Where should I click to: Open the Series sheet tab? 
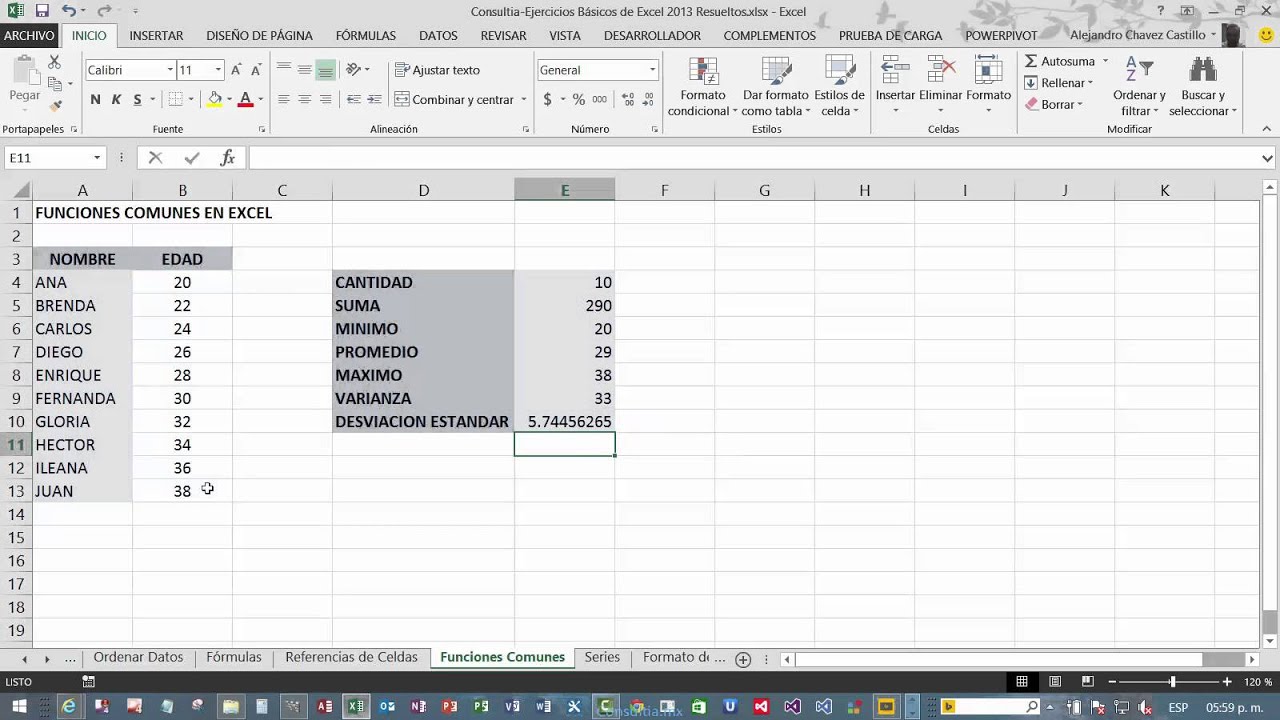(x=602, y=657)
